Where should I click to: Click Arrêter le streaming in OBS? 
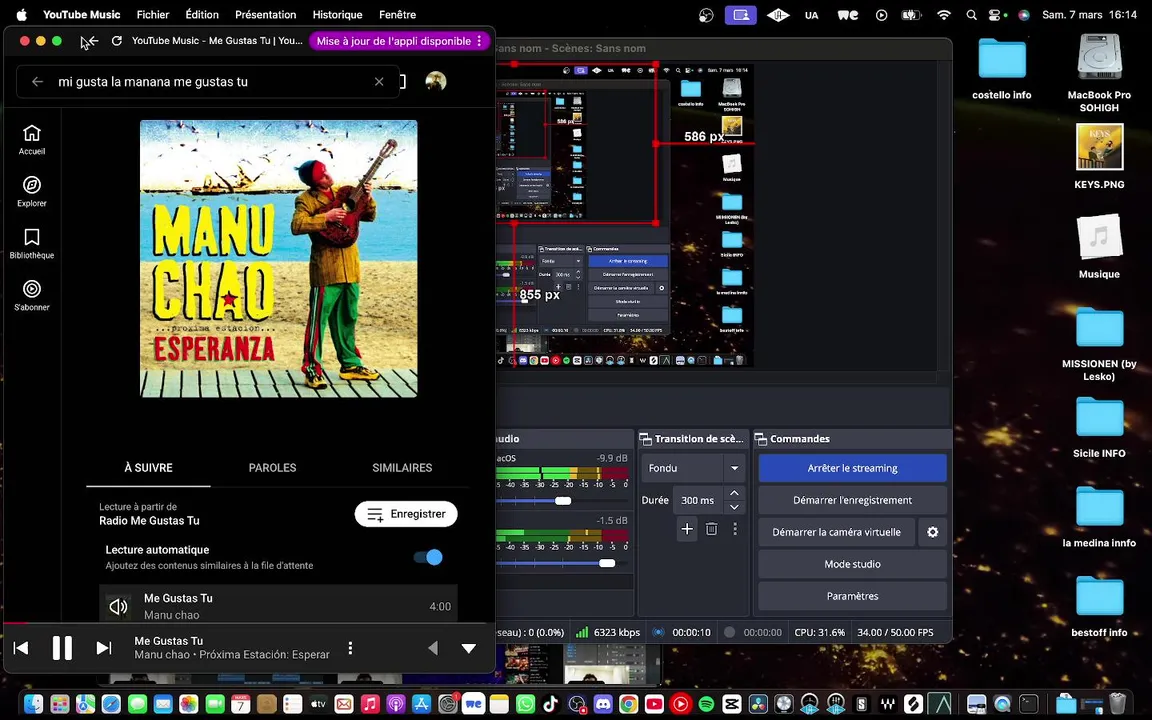[x=852, y=468]
